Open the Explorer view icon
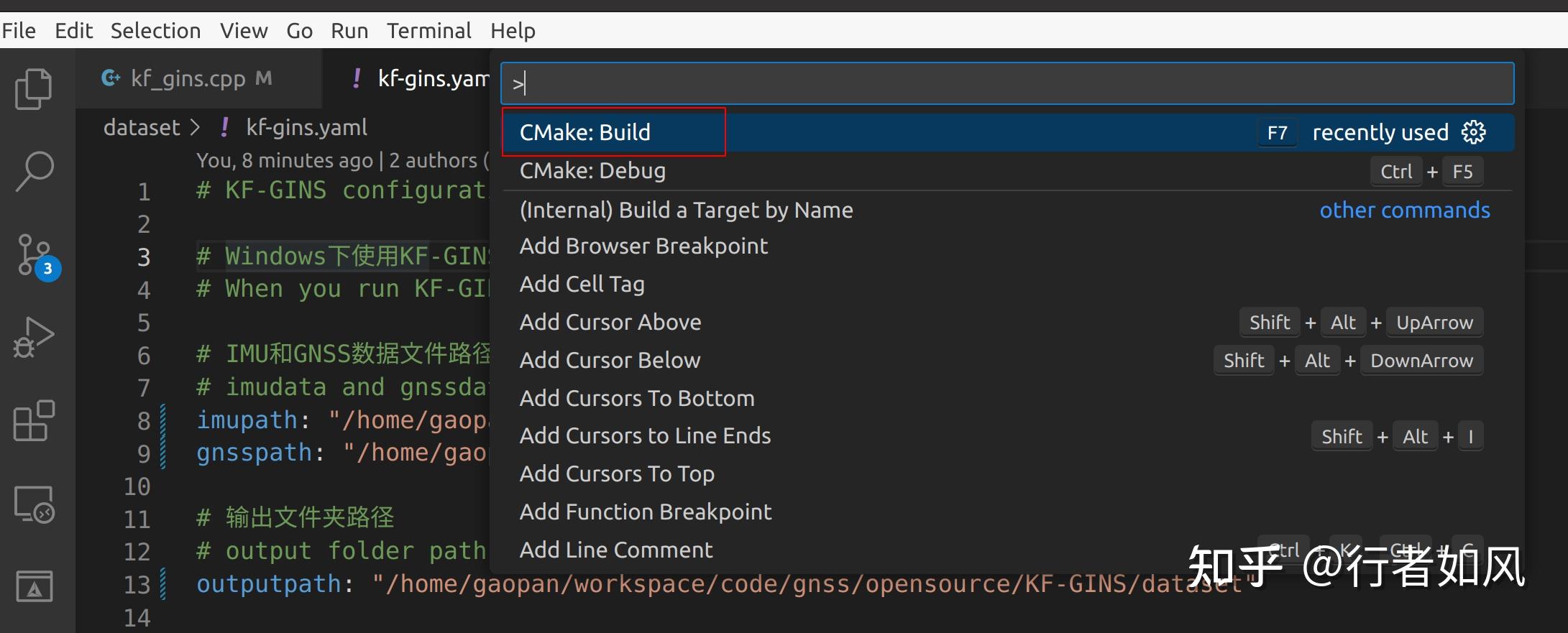The image size is (1568, 633). 34,89
